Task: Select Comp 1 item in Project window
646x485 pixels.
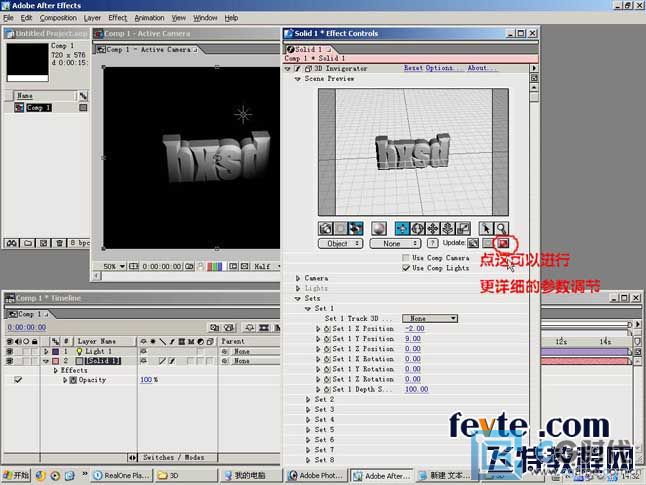Action: click(39, 108)
